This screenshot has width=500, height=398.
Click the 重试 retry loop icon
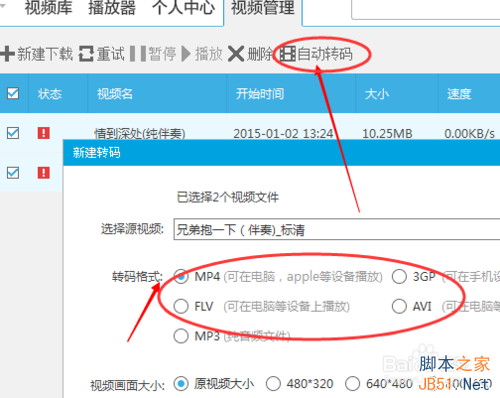point(86,54)
